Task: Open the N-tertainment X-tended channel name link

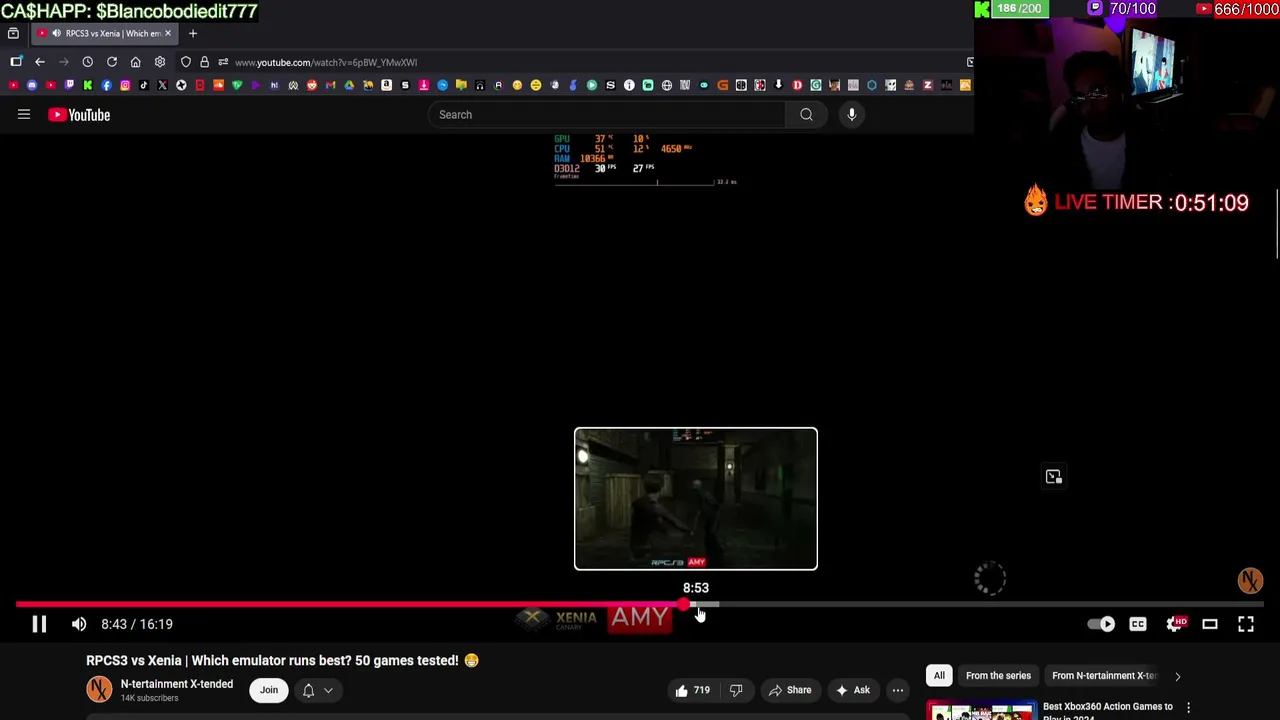Action: point(177,684)
